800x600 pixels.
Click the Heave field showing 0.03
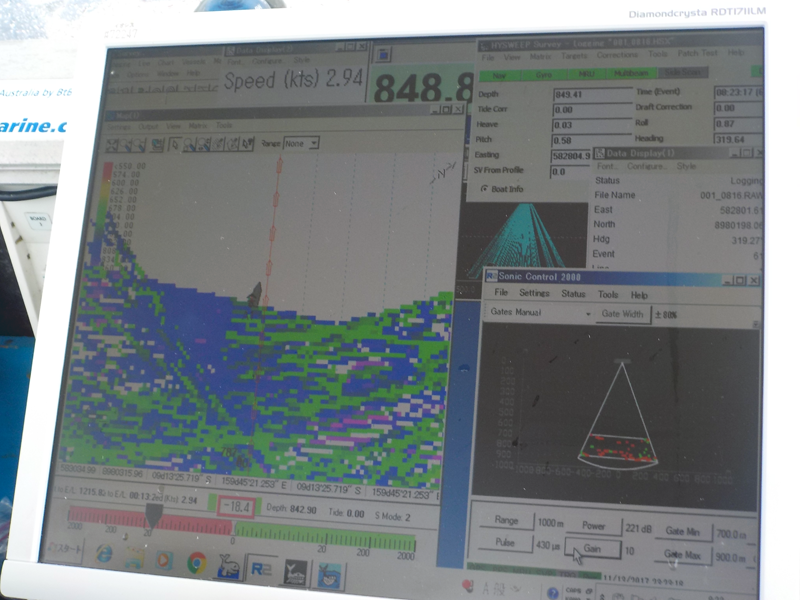(592, 125)
